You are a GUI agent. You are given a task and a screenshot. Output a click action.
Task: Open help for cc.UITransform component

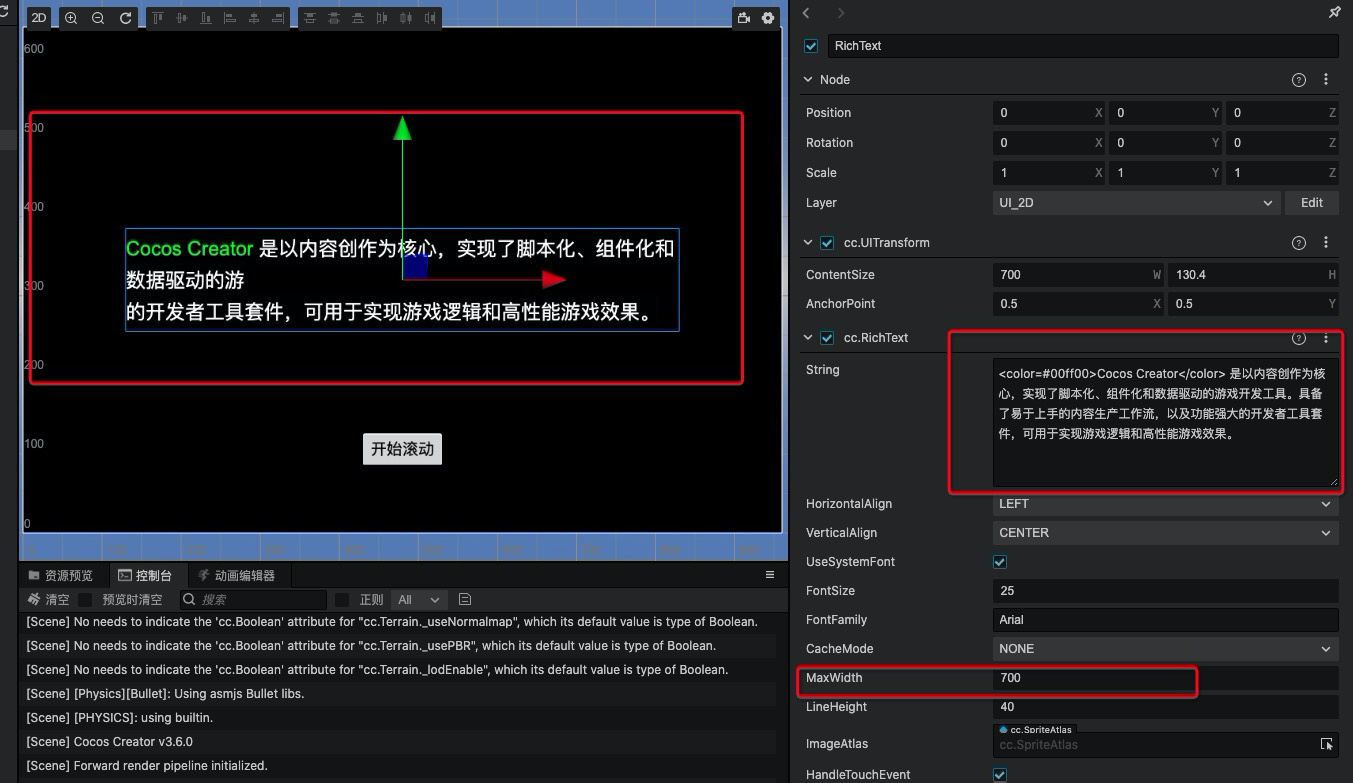[1299, 243]
